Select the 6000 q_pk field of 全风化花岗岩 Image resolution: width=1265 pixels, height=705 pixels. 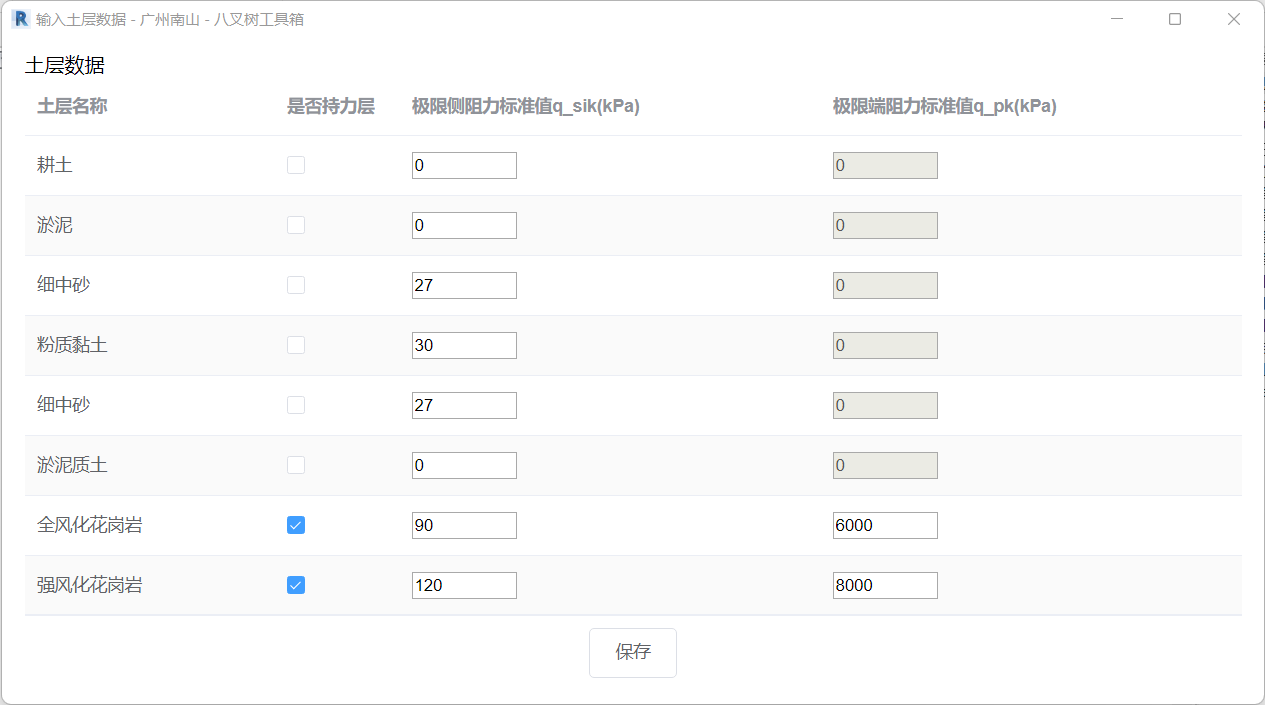point(885,525)
